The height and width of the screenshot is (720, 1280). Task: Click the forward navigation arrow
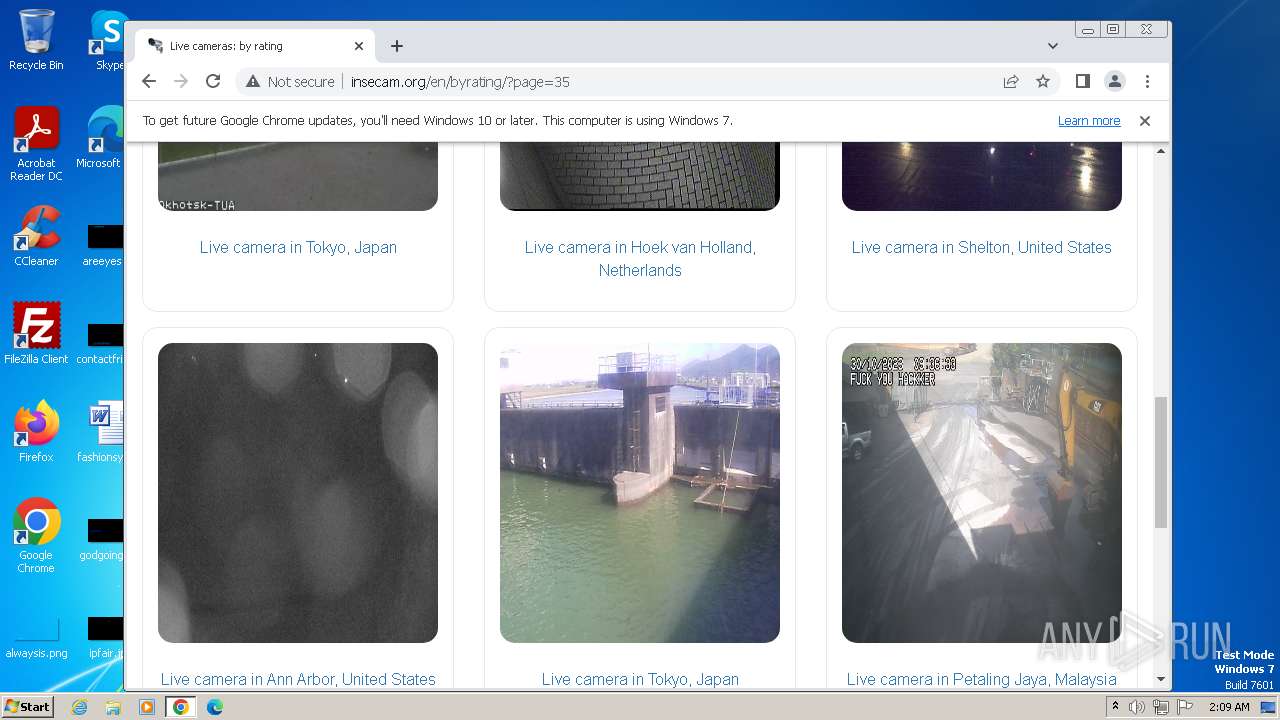click(x=181, y=82)
